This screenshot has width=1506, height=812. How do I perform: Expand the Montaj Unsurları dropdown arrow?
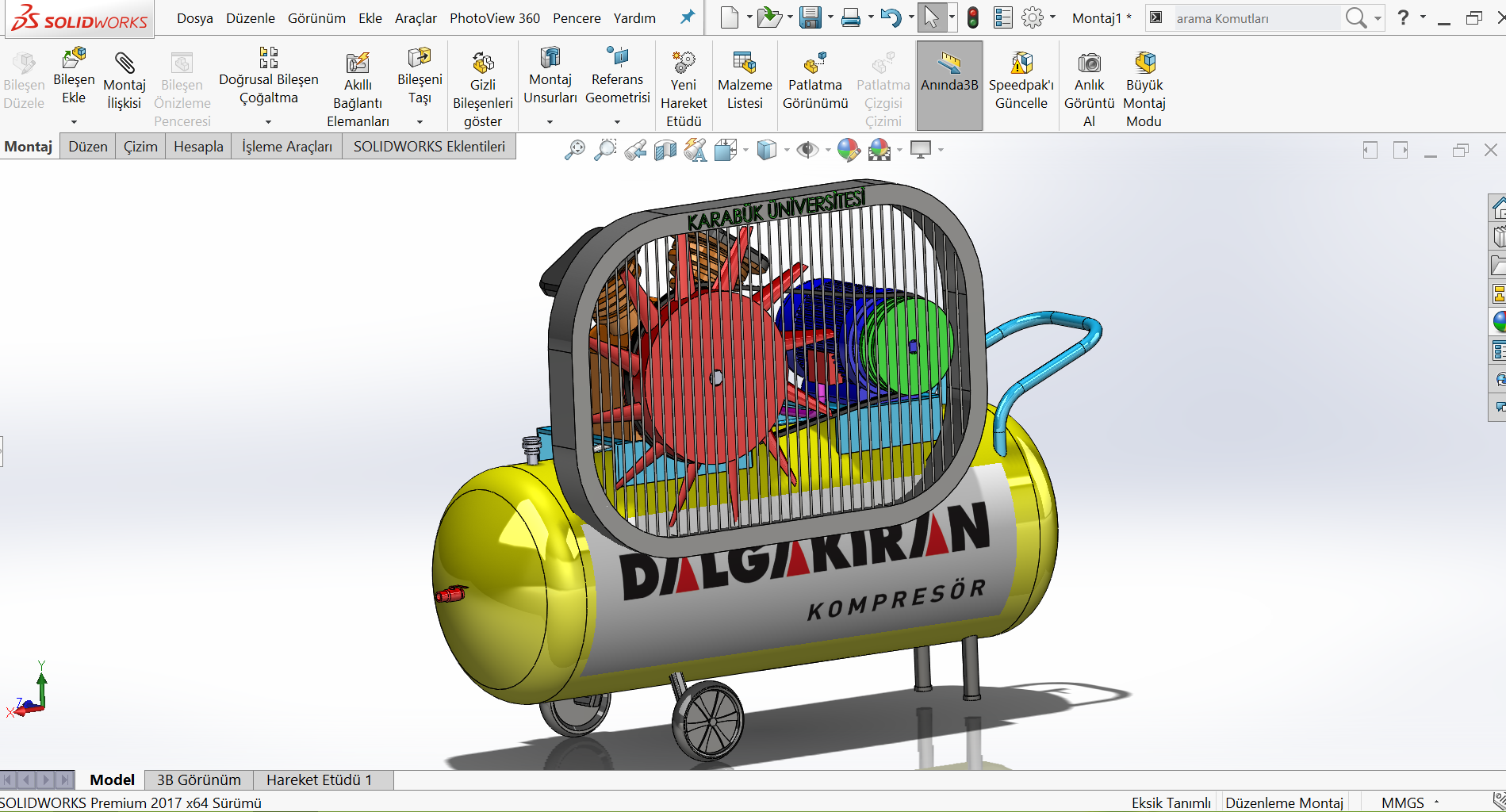550,121
